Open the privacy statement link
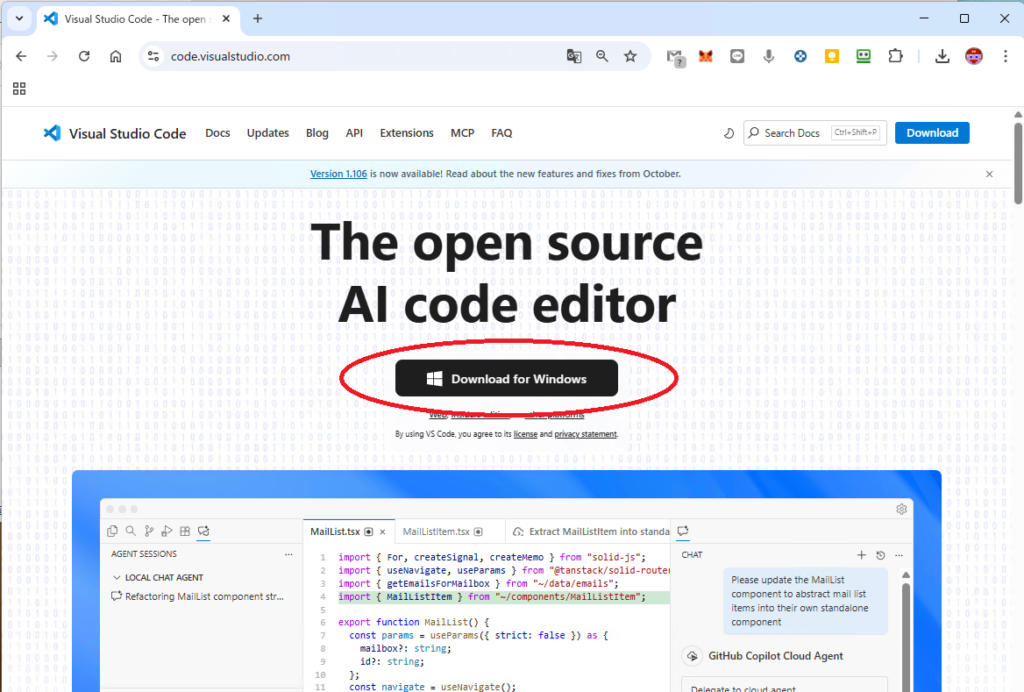 [585, 434]
